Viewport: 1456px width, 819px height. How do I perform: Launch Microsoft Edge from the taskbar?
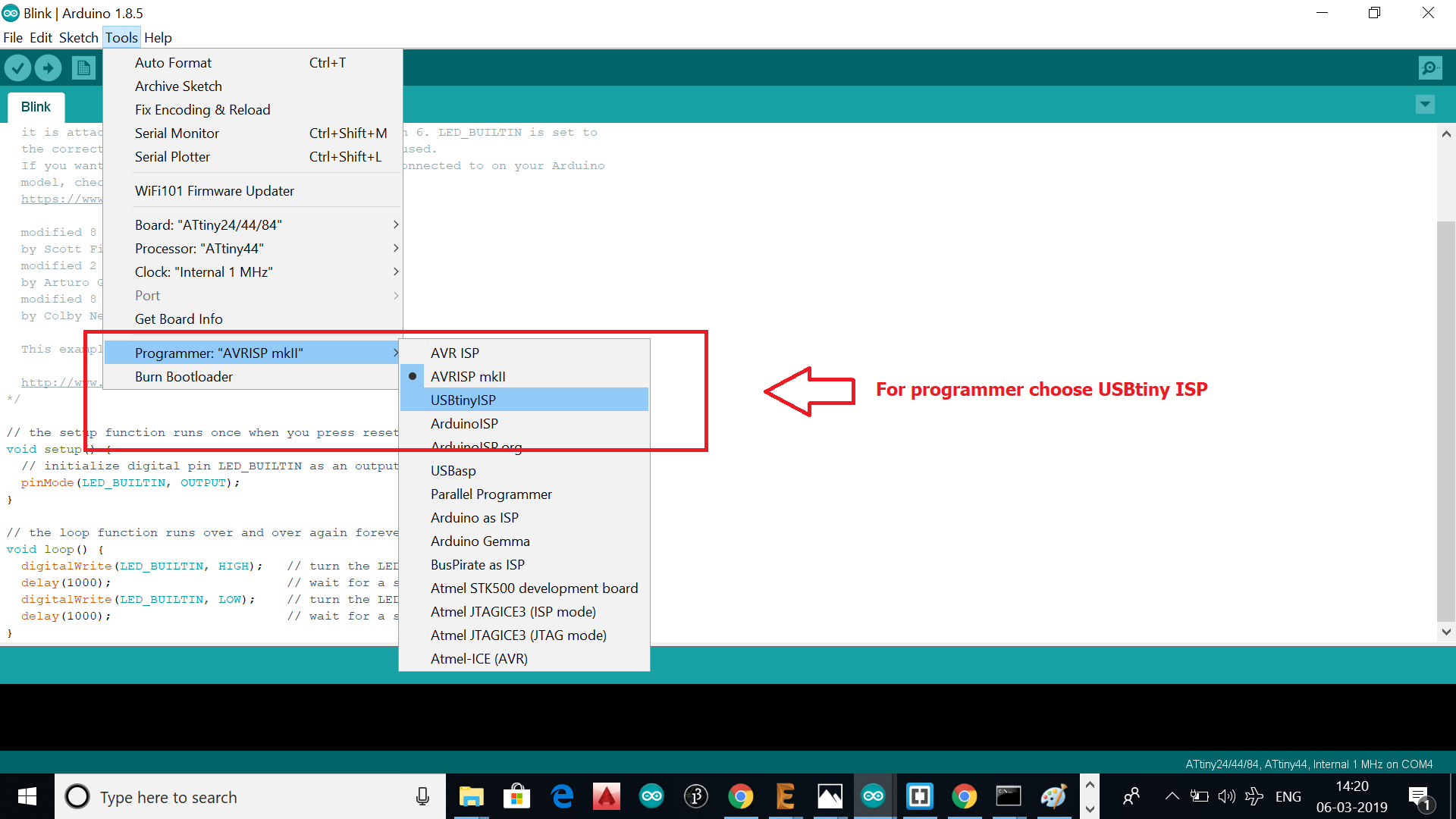[x=562, y=796]
